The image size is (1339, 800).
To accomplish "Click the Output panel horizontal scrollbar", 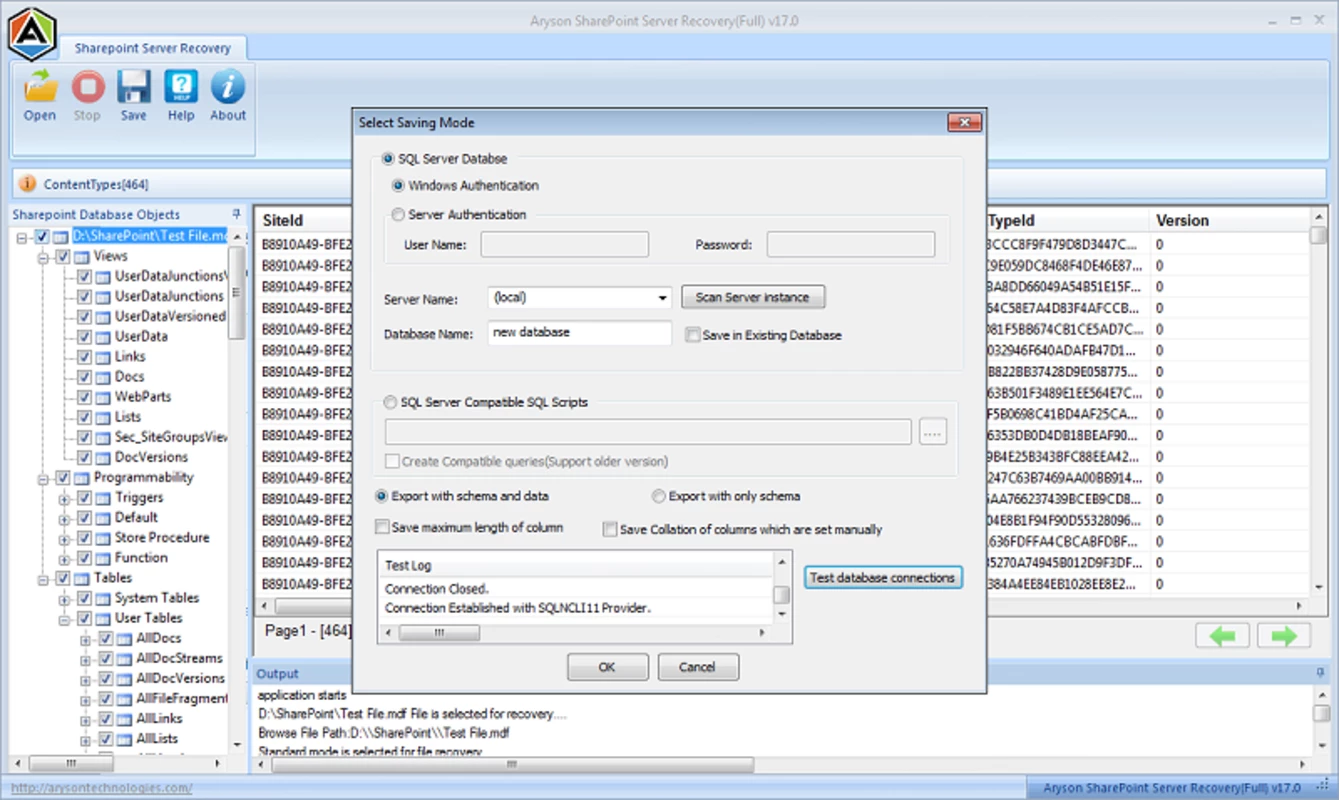I will click(x=512, y=765).
